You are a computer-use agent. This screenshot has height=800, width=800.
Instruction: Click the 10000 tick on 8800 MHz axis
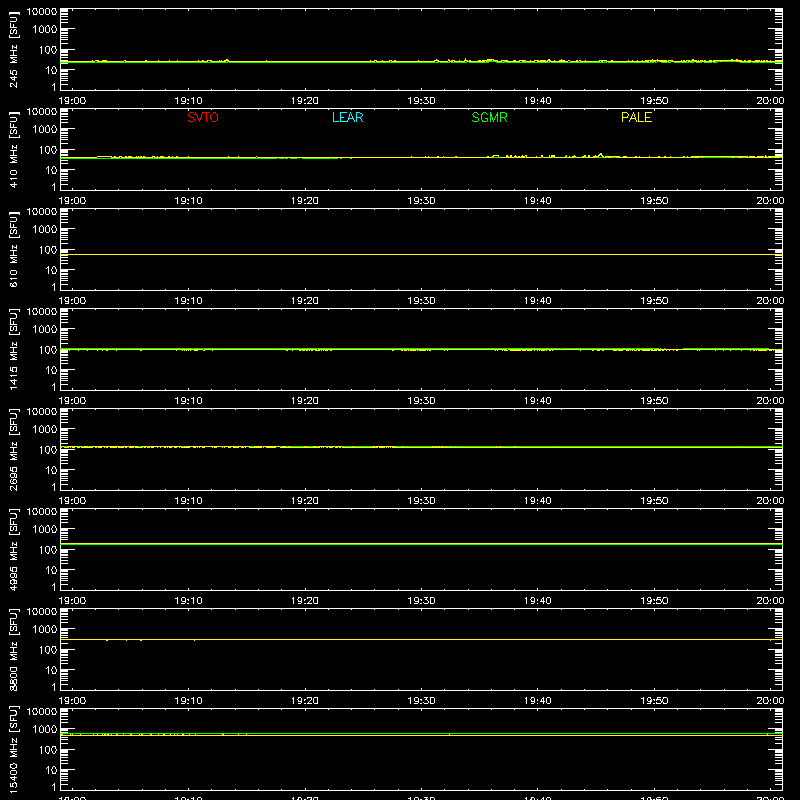(42, 612)
